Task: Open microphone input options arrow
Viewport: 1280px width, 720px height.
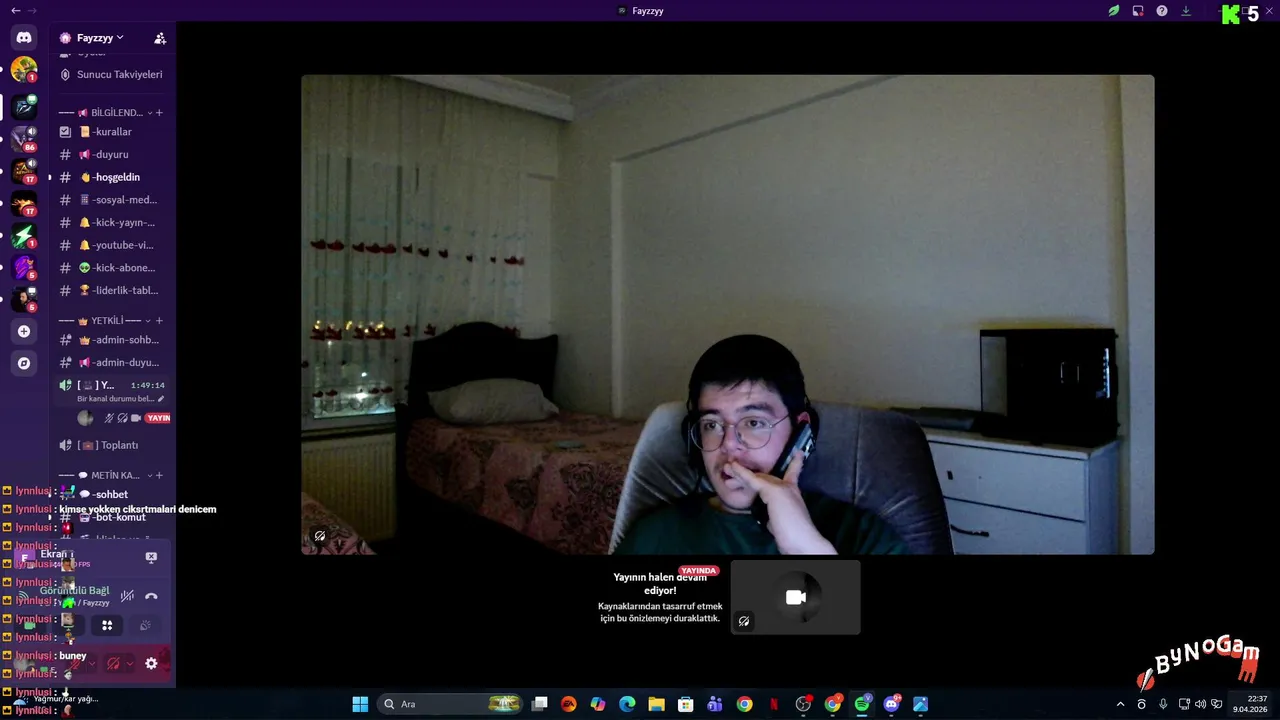Action: (92, 663)
